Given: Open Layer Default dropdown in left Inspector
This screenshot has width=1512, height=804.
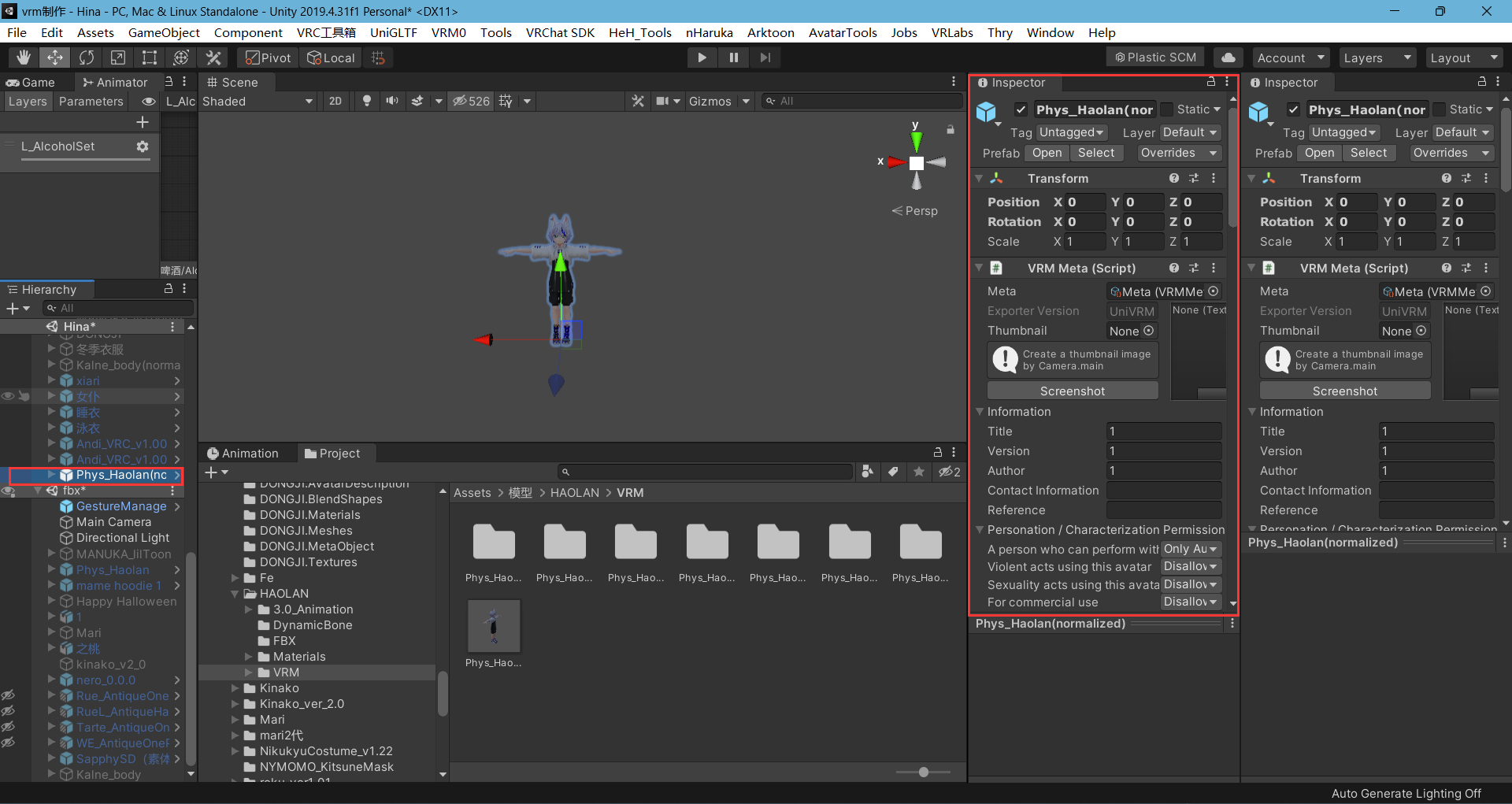Looking at the screenshot, I should click(x=1190, y=132).
